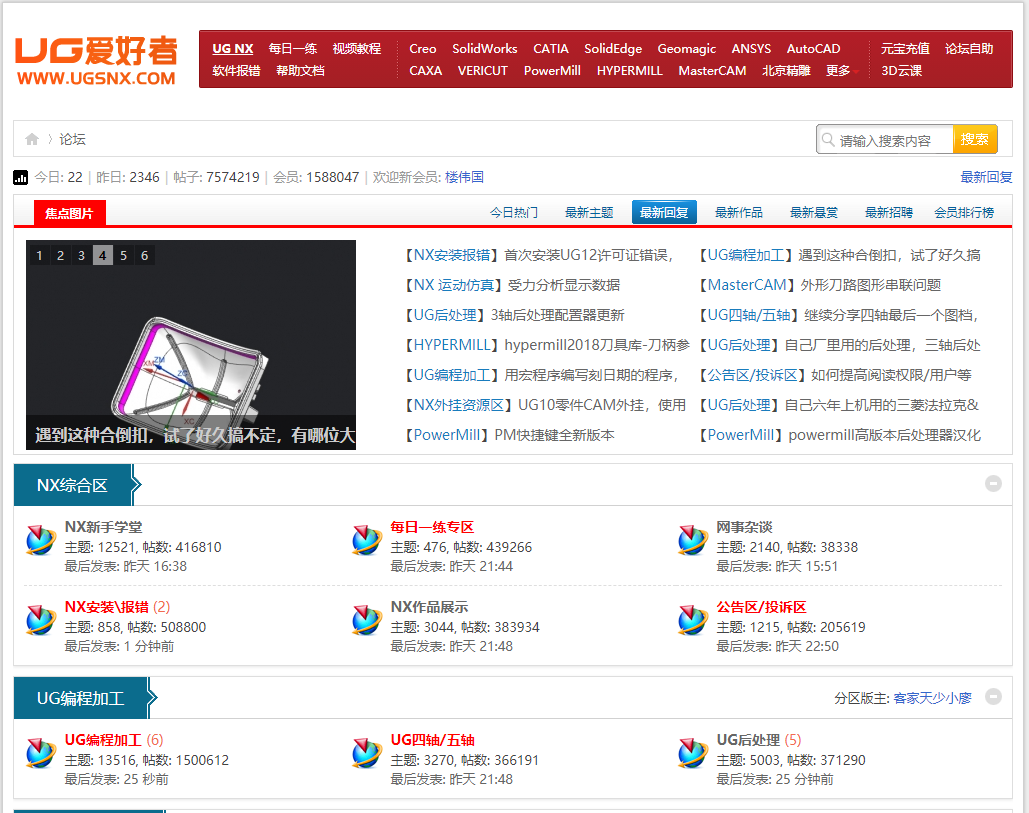Open 每日一练 navigation item
Image resolution: width=1029 pixels, height=813 pixels.
[x=293, y=49]
